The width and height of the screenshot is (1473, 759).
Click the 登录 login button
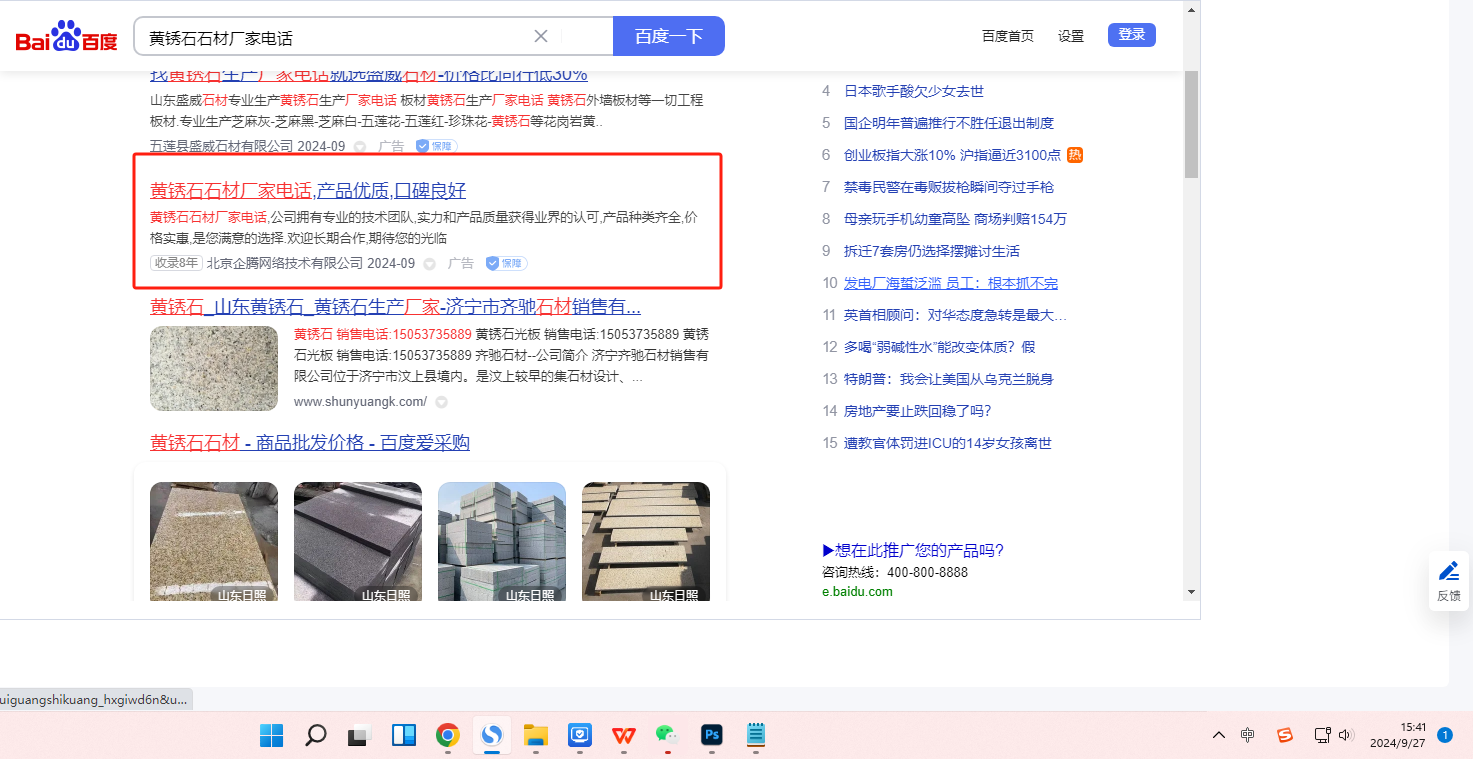click(x=1131, y=35)
